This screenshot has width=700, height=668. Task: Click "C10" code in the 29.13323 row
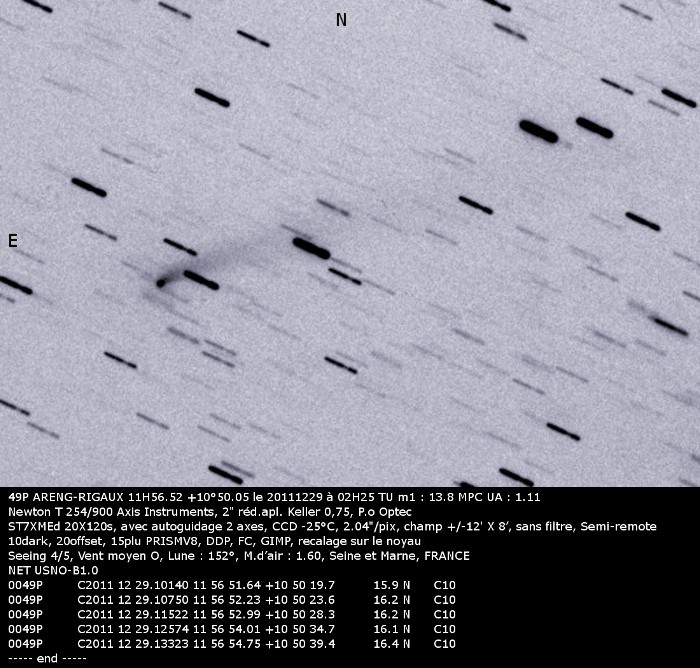click(x=445, y=644)
